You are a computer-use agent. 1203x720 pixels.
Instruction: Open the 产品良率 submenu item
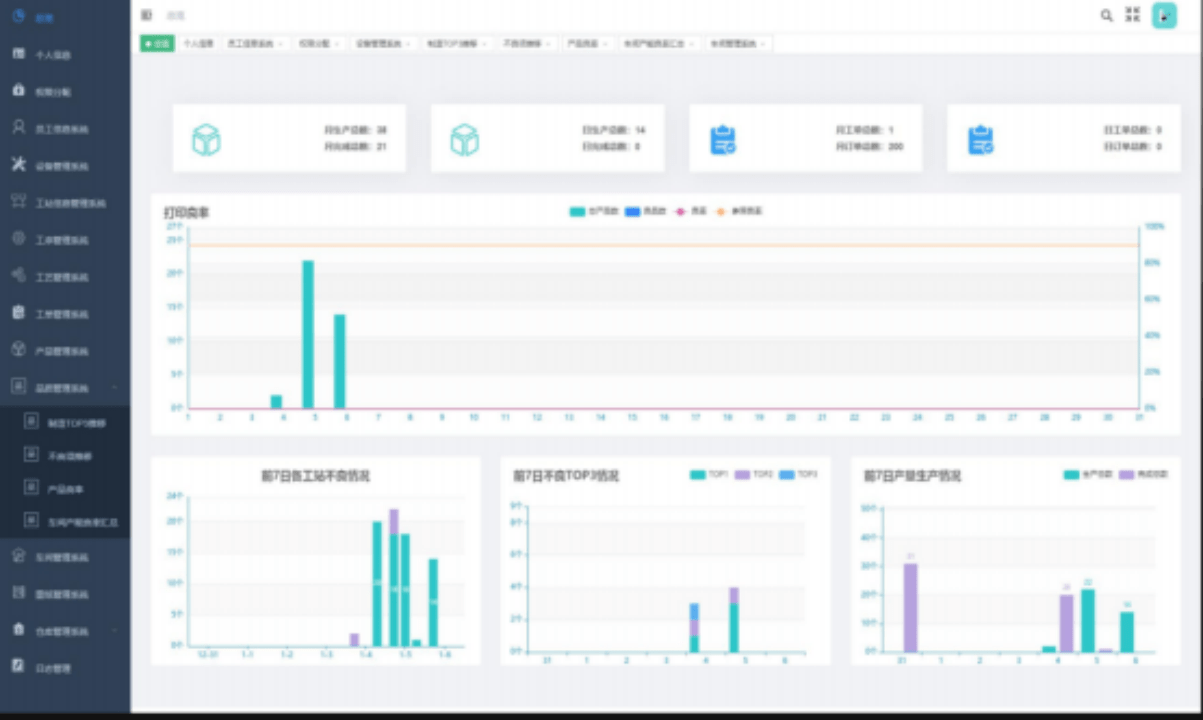pyautogui.click(x=65, y=489)
